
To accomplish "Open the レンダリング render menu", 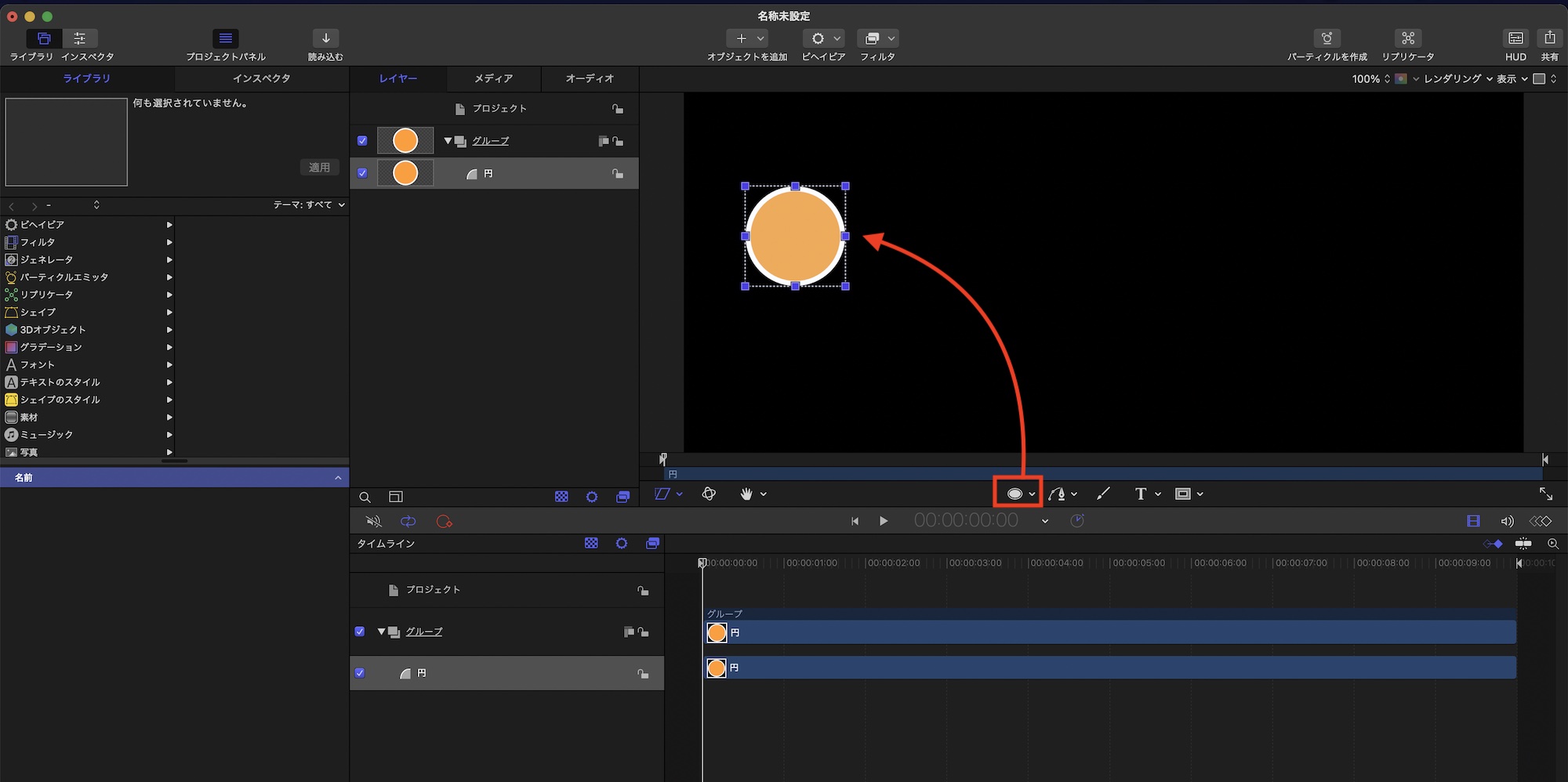I will click(x=1457, y=79).
